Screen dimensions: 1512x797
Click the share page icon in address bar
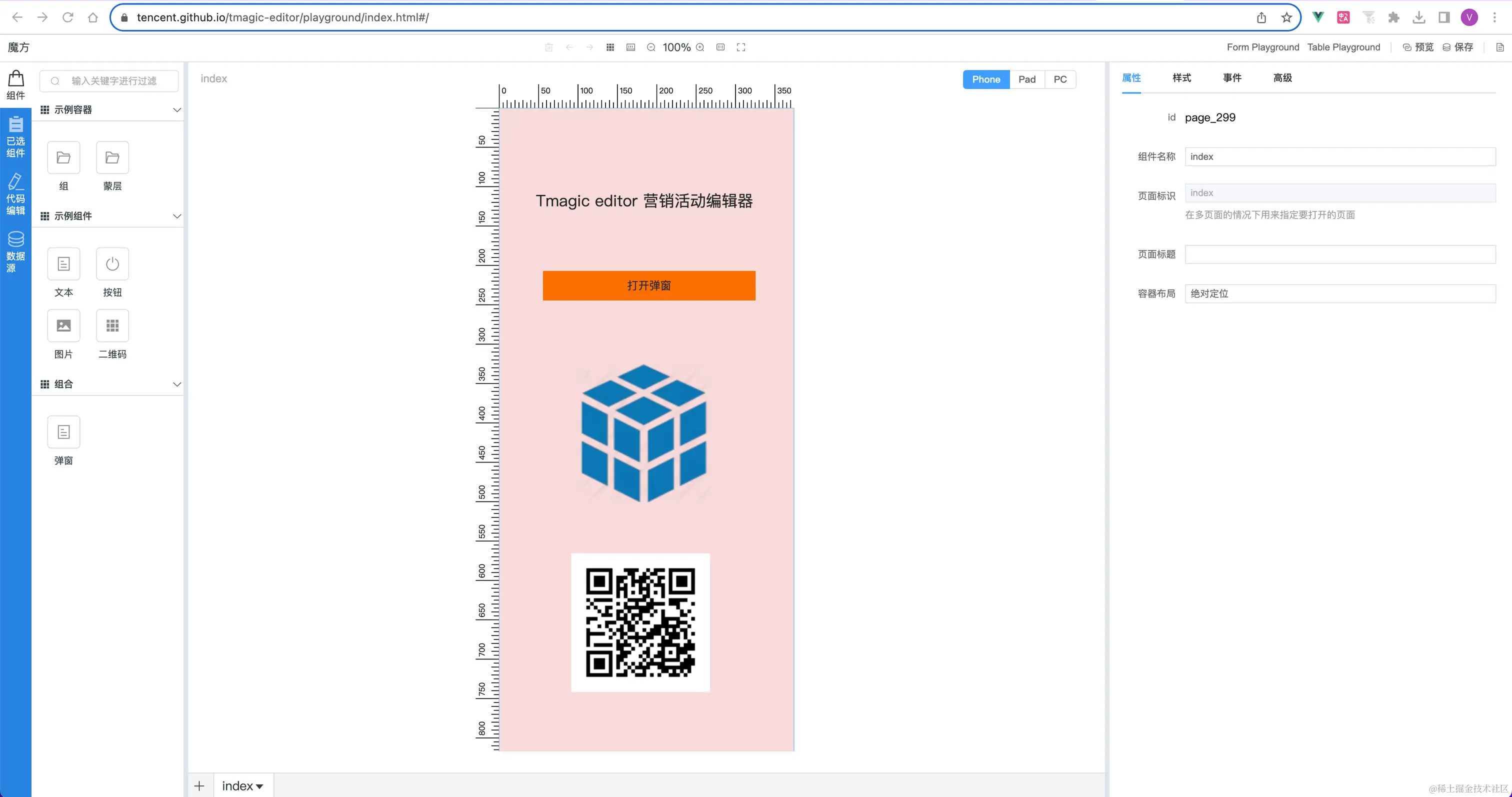coord(1261,17)
